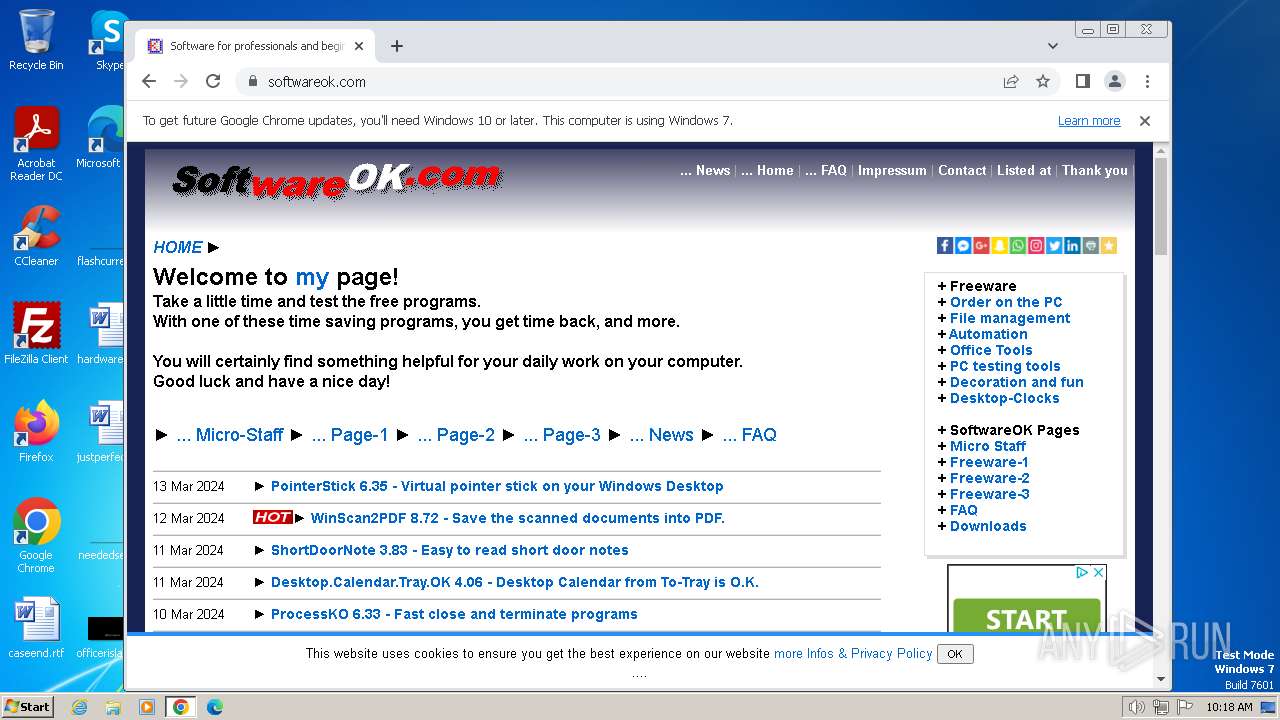Go to Micro-Staff page link

click(230, 435)
